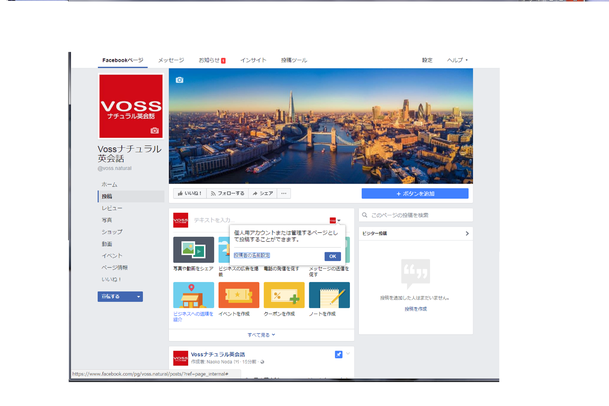Viewport: 609px width, 406px height.
Task: Click the @voss.natural username text
Action: [115, 168]
